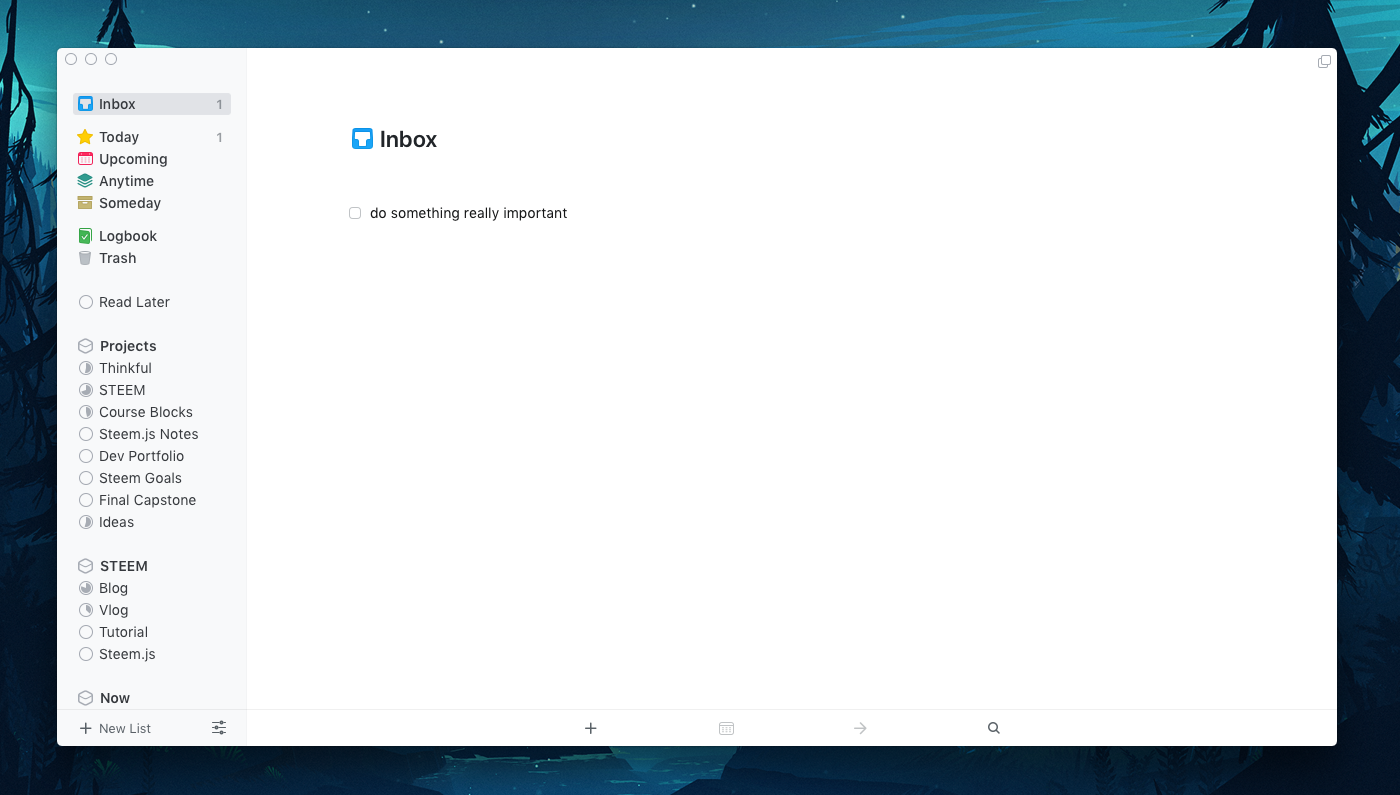View the Logbook of completed items
Screen dimensions: 1400x795
pos(152,236)
